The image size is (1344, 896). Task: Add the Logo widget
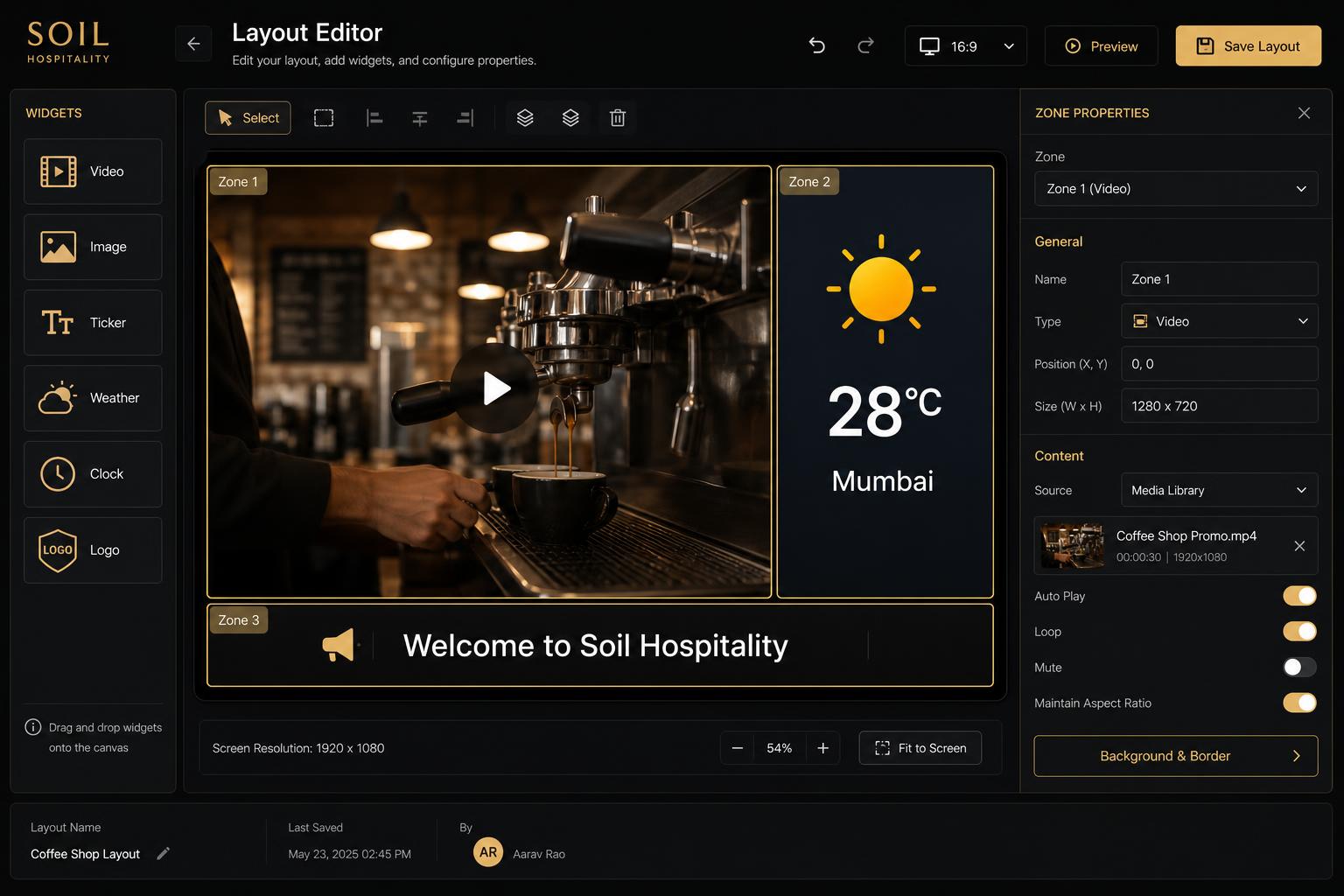click(x=93, y=550)
